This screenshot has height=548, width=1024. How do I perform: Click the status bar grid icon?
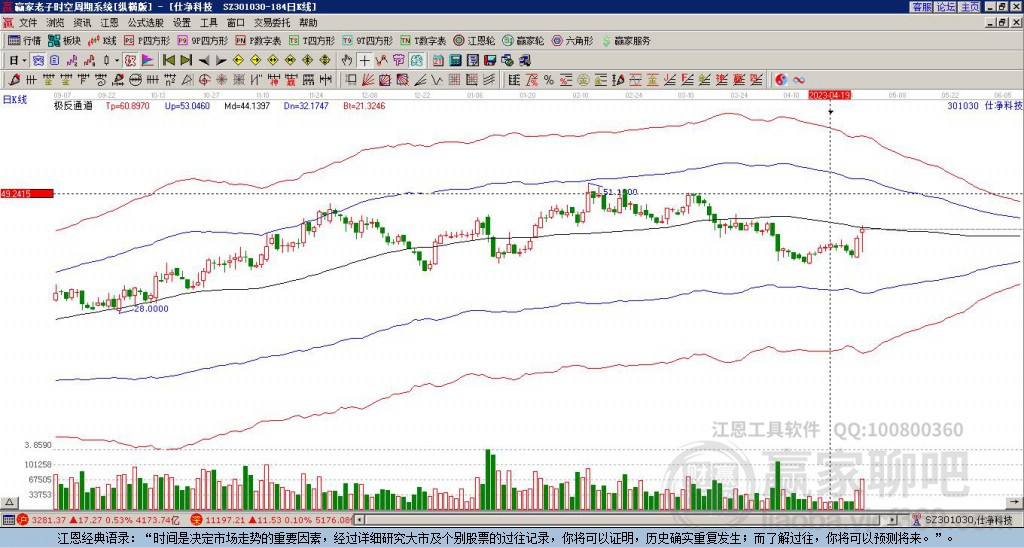click(8, 520)
